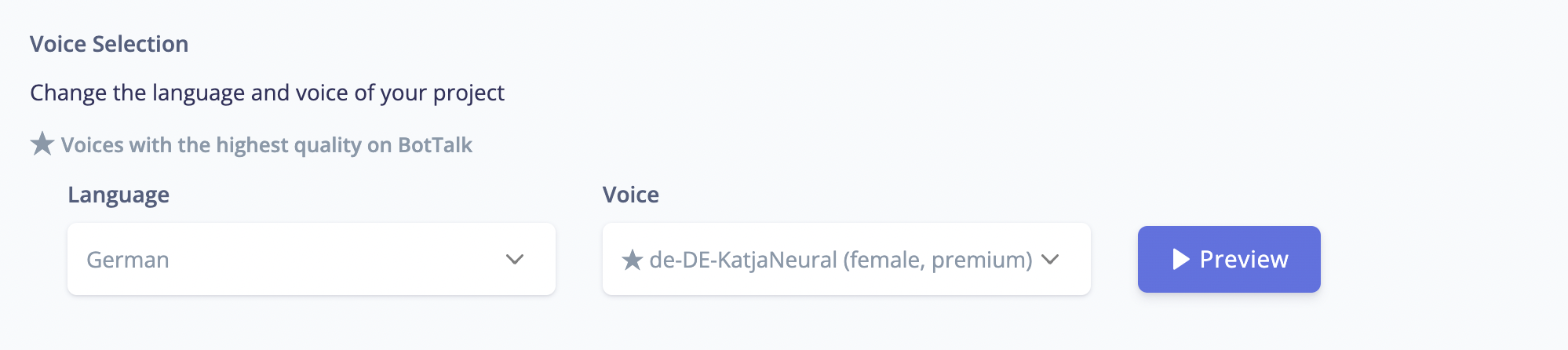Click the Voice Selection heading

(109, 44)
